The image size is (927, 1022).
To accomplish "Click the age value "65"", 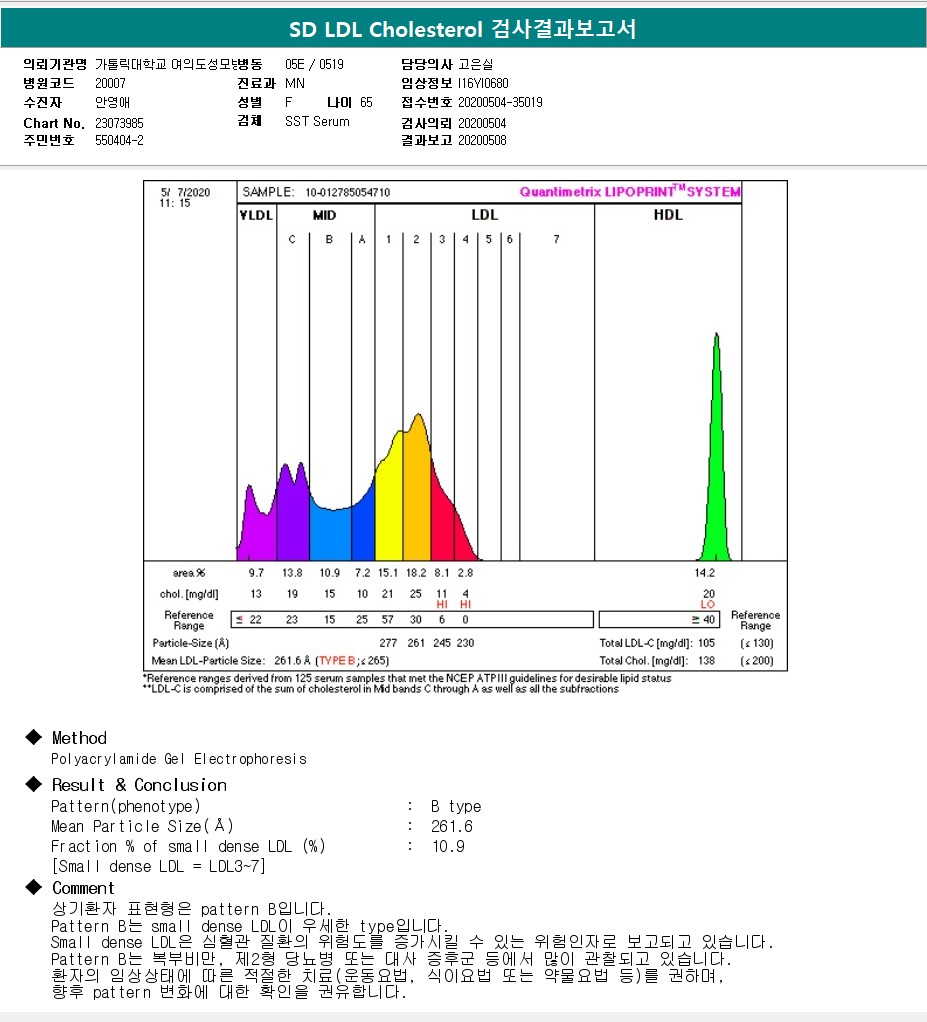I will tap(366, 102).
